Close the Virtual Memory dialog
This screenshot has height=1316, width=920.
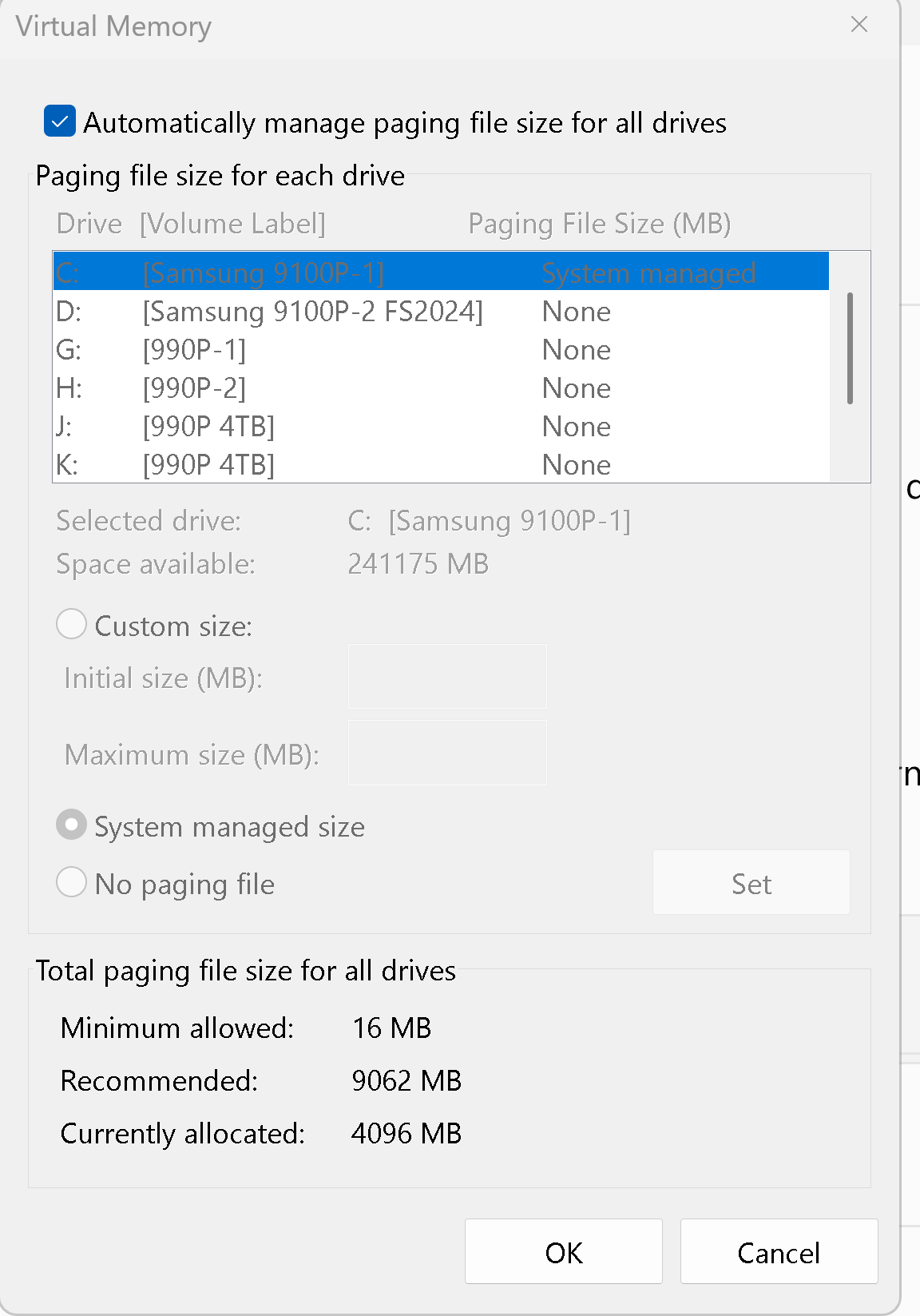(x=859, y=25)
